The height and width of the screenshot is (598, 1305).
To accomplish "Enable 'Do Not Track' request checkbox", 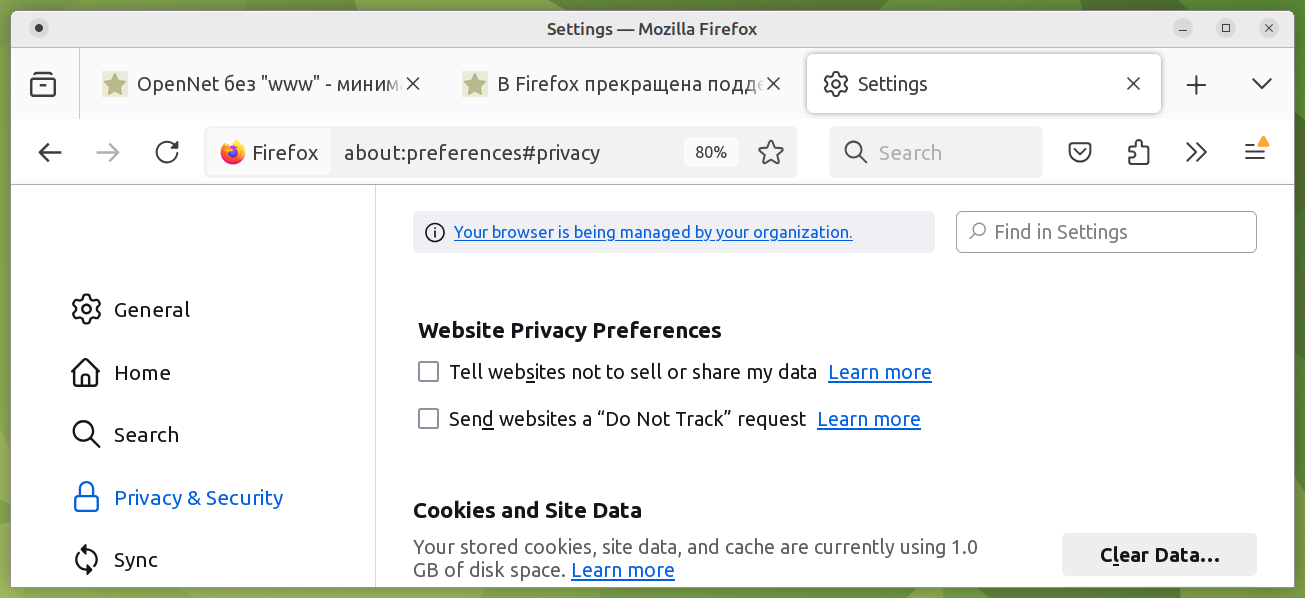I will pos(429,419).
